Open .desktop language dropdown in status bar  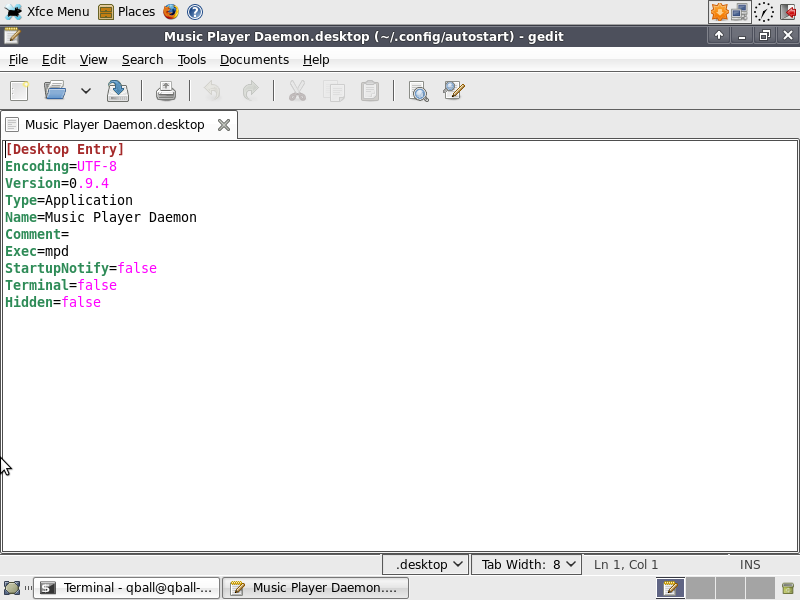[426, 564]
